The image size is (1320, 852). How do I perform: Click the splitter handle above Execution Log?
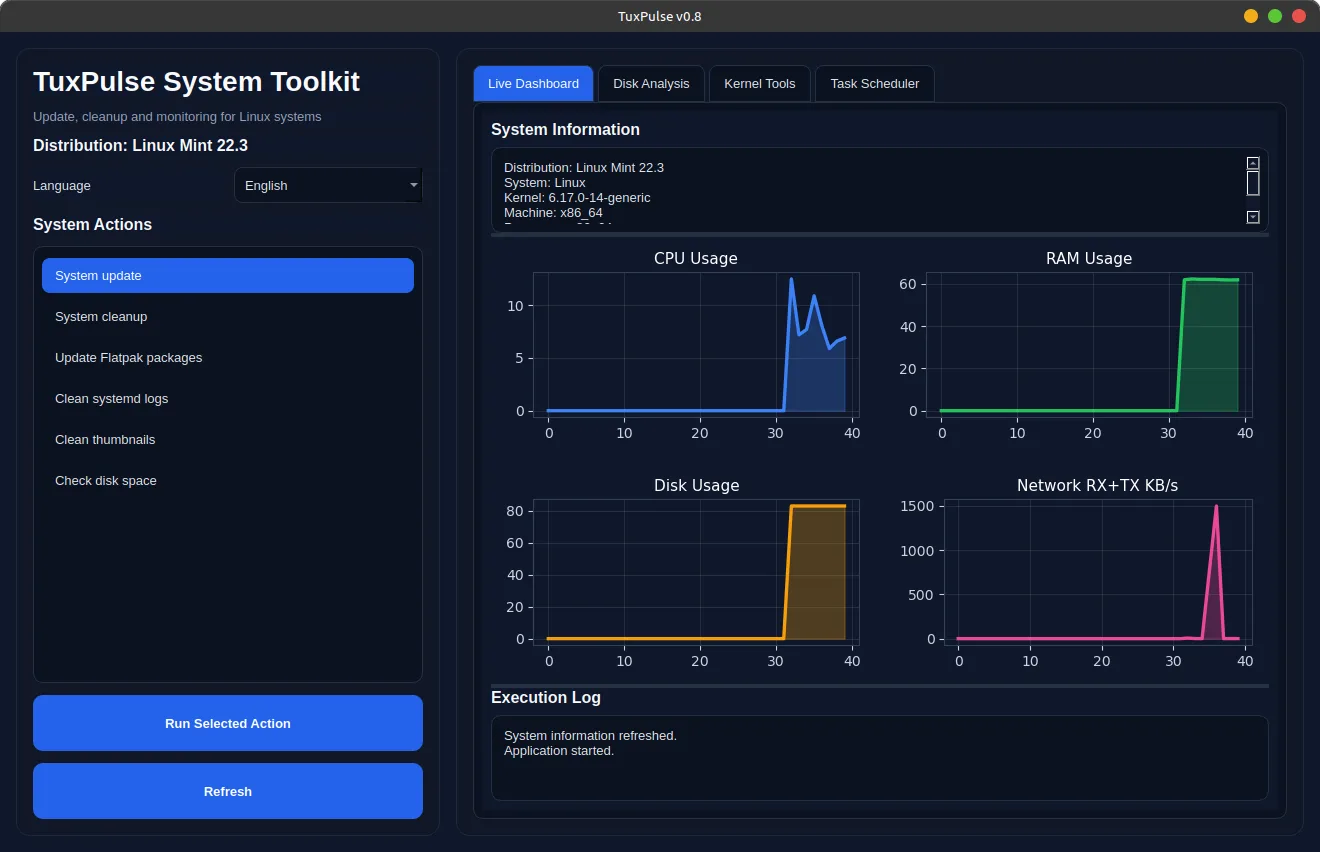pos(880,684)
